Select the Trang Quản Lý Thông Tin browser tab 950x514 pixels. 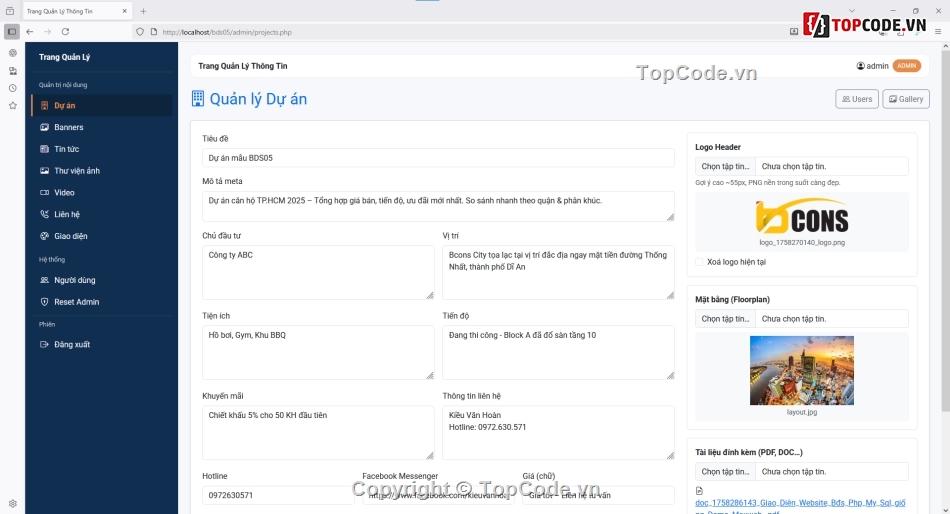point(76,11)
